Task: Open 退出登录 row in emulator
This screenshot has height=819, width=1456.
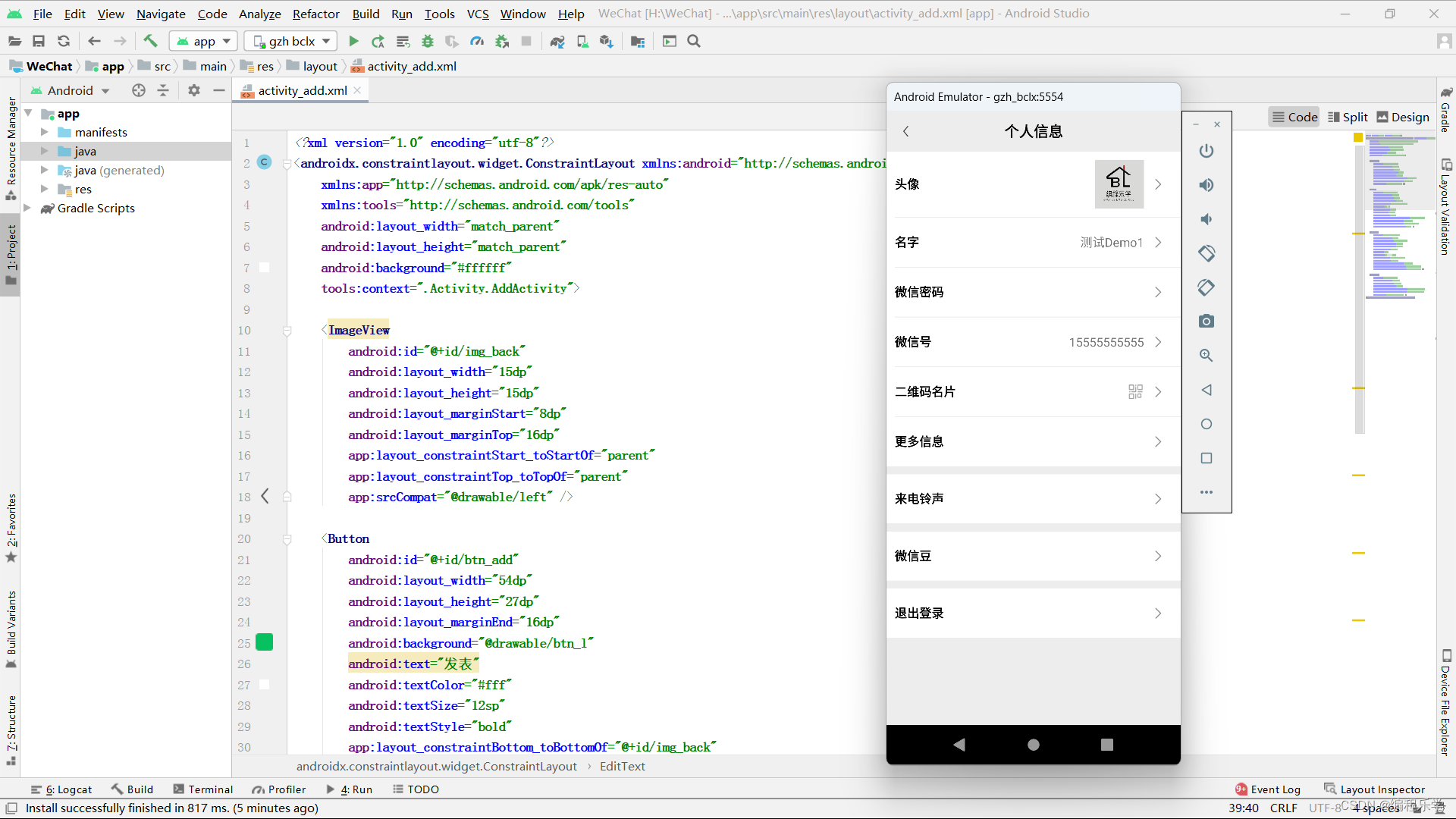Action: [x=1032, y=613]
